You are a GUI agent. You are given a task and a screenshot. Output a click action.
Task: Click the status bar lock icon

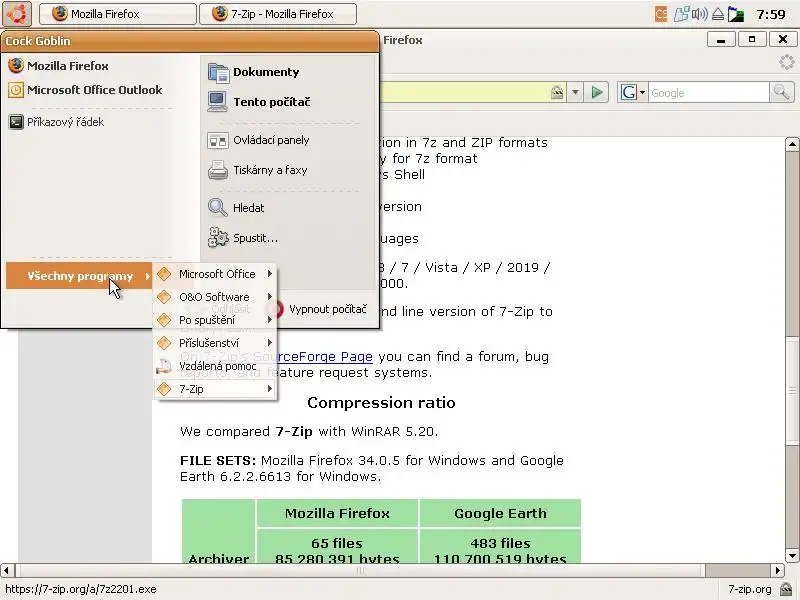[x=786, y=589]
